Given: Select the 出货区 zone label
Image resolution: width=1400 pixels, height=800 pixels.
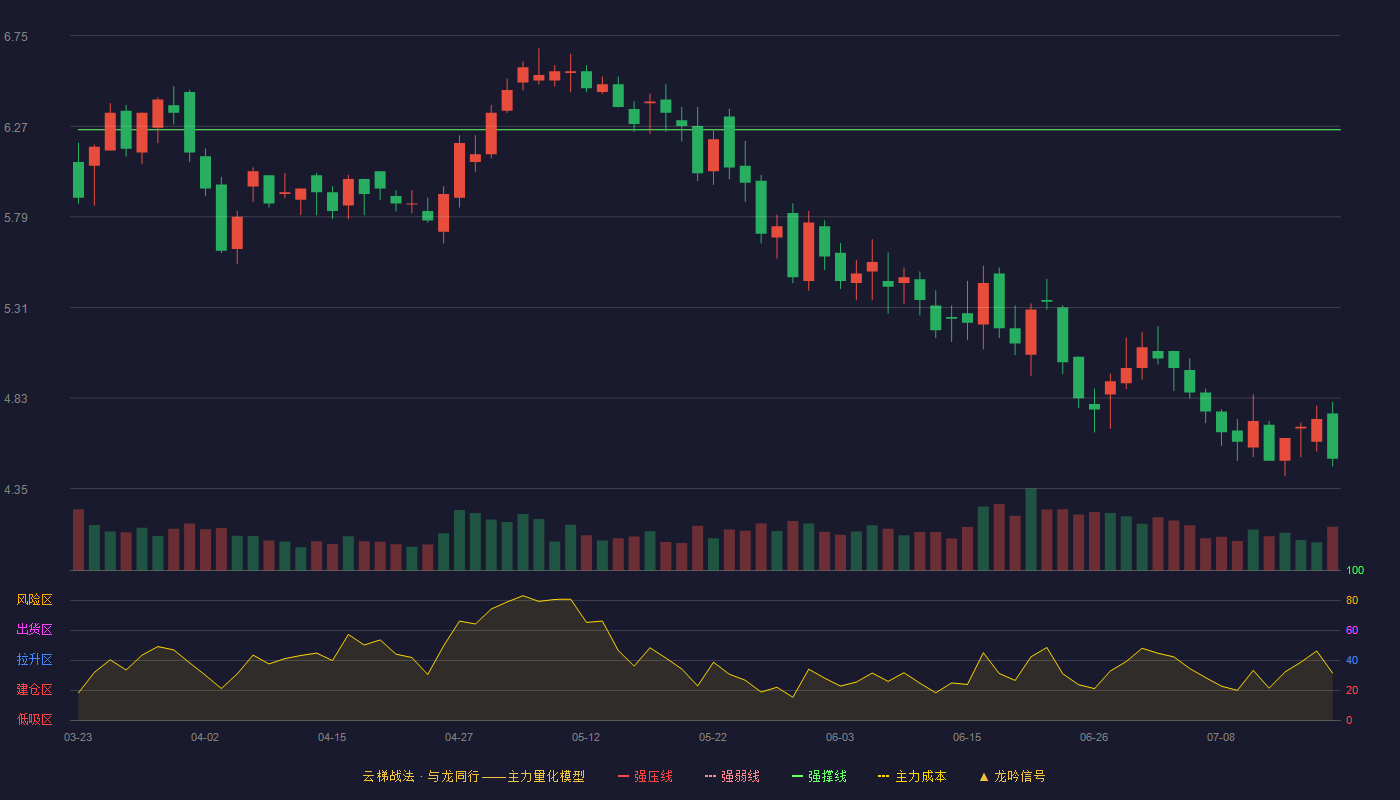Looking at the screenshot, I should (34, 630).
